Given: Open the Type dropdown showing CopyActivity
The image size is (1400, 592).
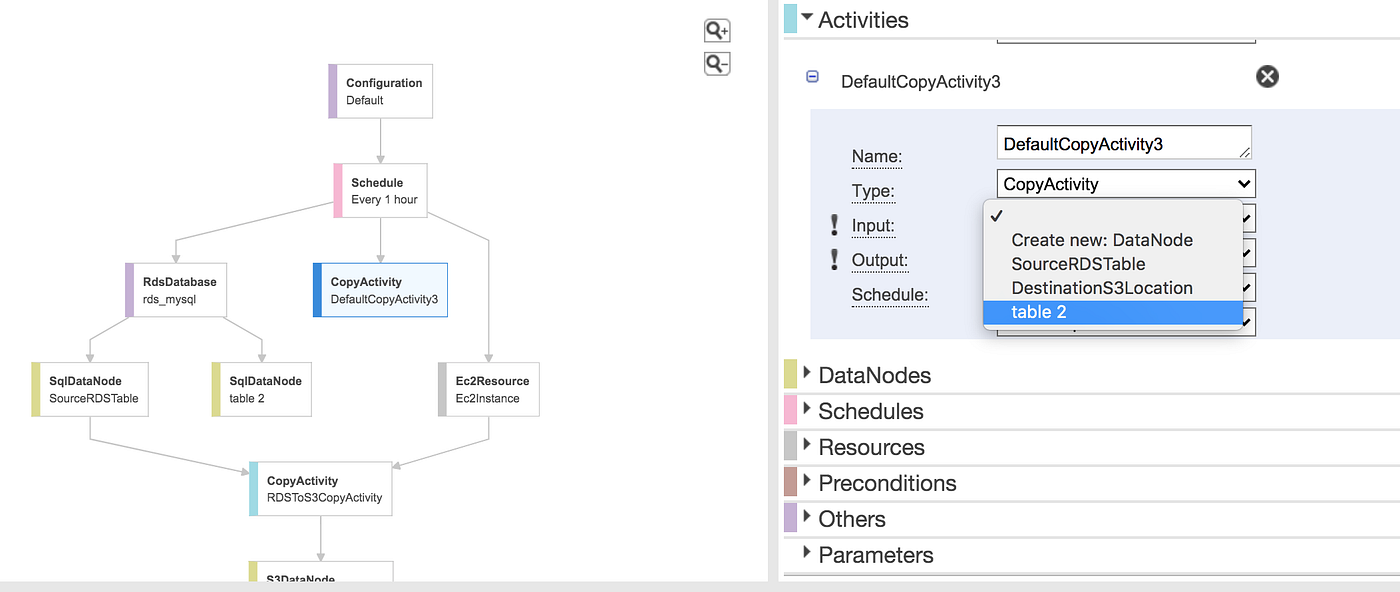Looking at the screenshot, I should coord(1125,183).
